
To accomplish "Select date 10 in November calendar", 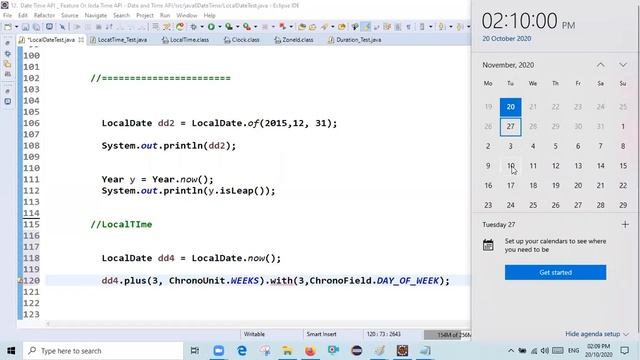I will pos(511,166).
